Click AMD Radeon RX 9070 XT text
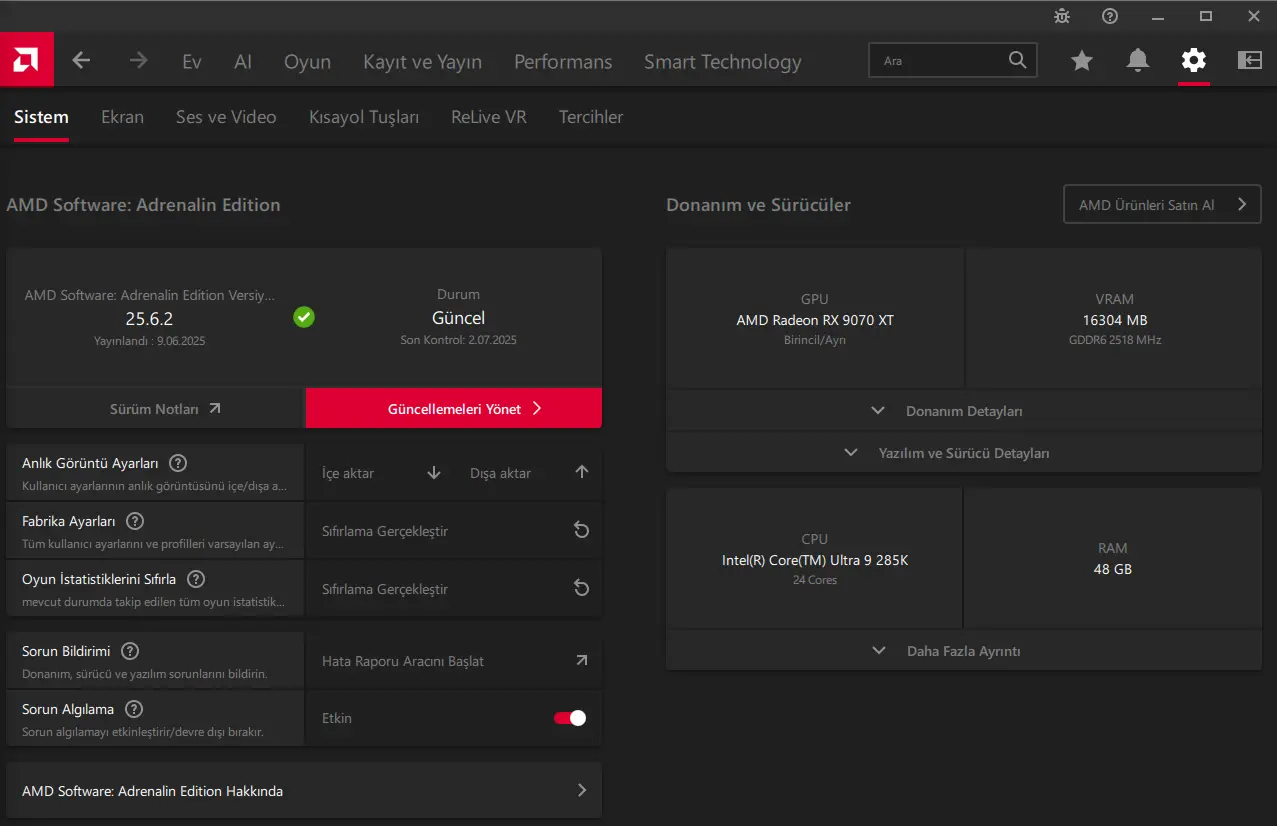Screen dimensions: 1277x826 (815, 320)
